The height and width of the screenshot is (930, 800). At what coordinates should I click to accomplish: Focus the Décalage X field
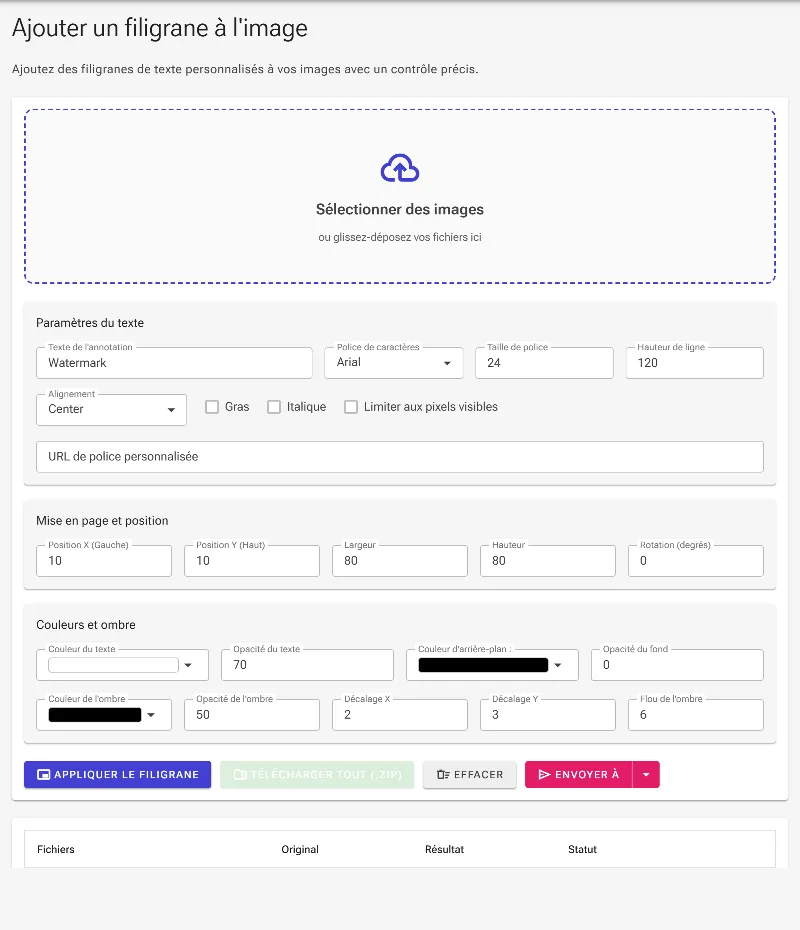pyautogui.click(x=400, y=715)
